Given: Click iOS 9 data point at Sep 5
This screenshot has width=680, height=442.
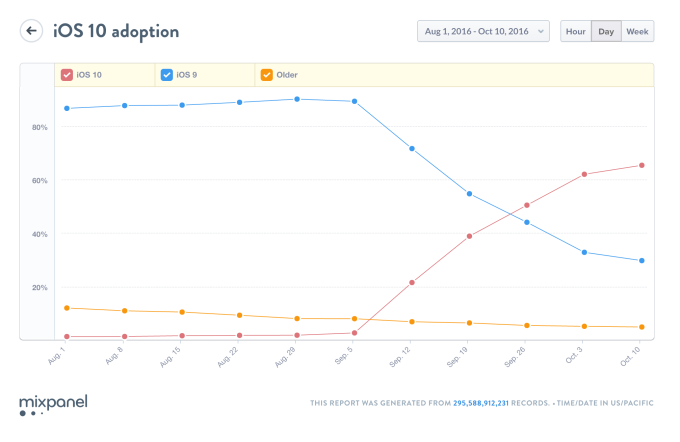Looking at the screenshot, I should tap(355, 101).
